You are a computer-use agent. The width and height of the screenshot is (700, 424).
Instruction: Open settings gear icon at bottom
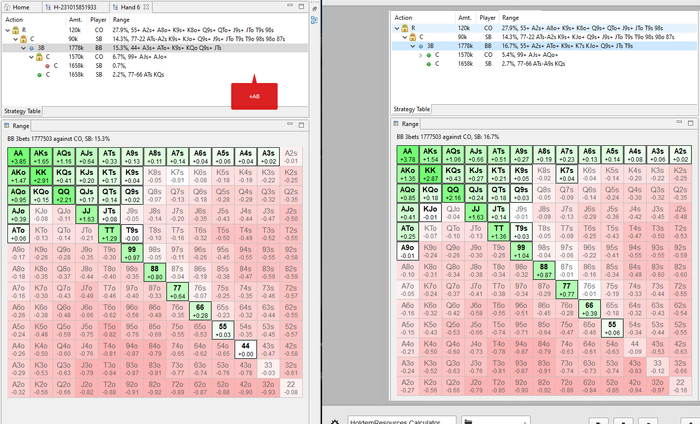[335, 421]
